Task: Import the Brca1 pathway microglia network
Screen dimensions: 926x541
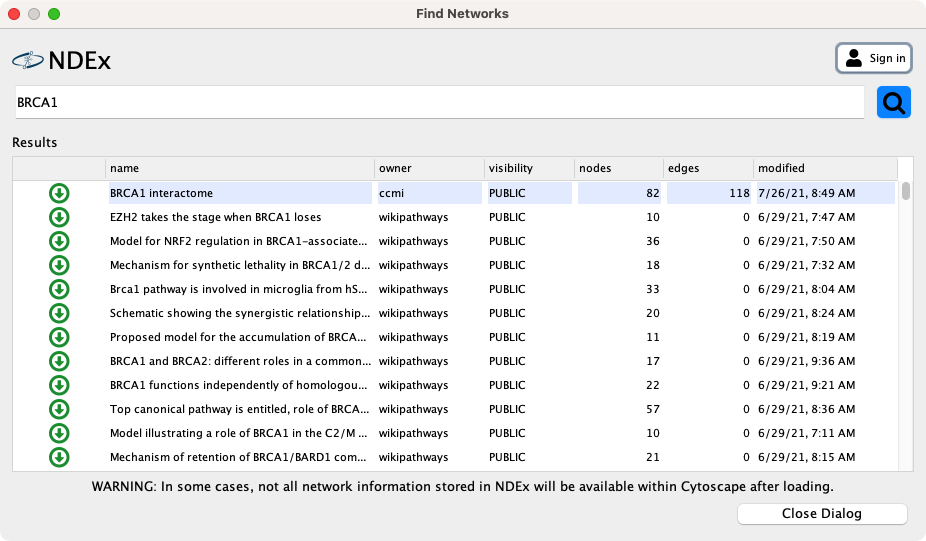Action: click(x=59, y=289)
